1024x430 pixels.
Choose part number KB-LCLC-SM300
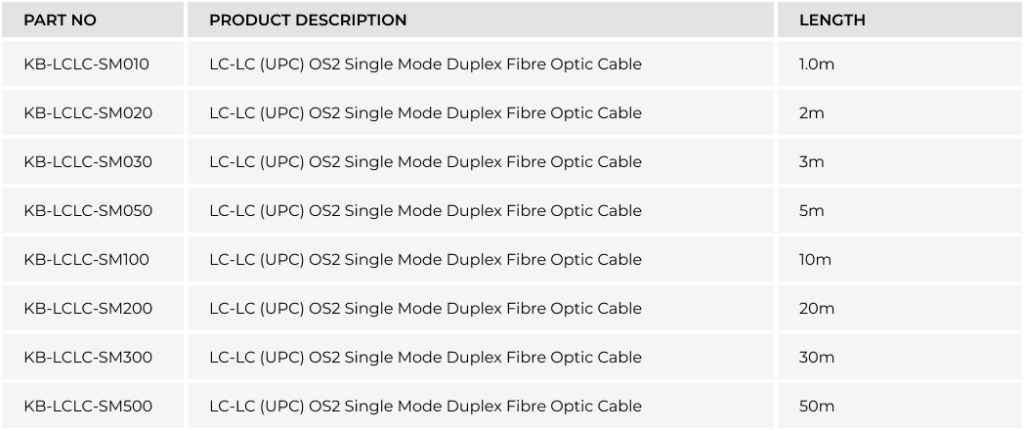click(88, 357)
